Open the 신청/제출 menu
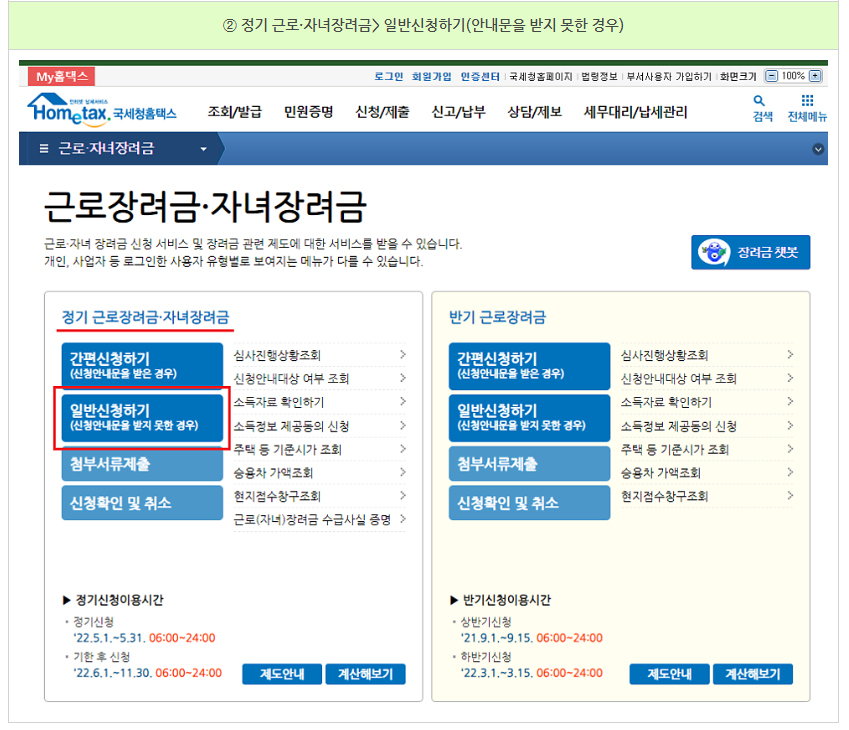Screen dimensions: 849x730 [x=382, y=112]
